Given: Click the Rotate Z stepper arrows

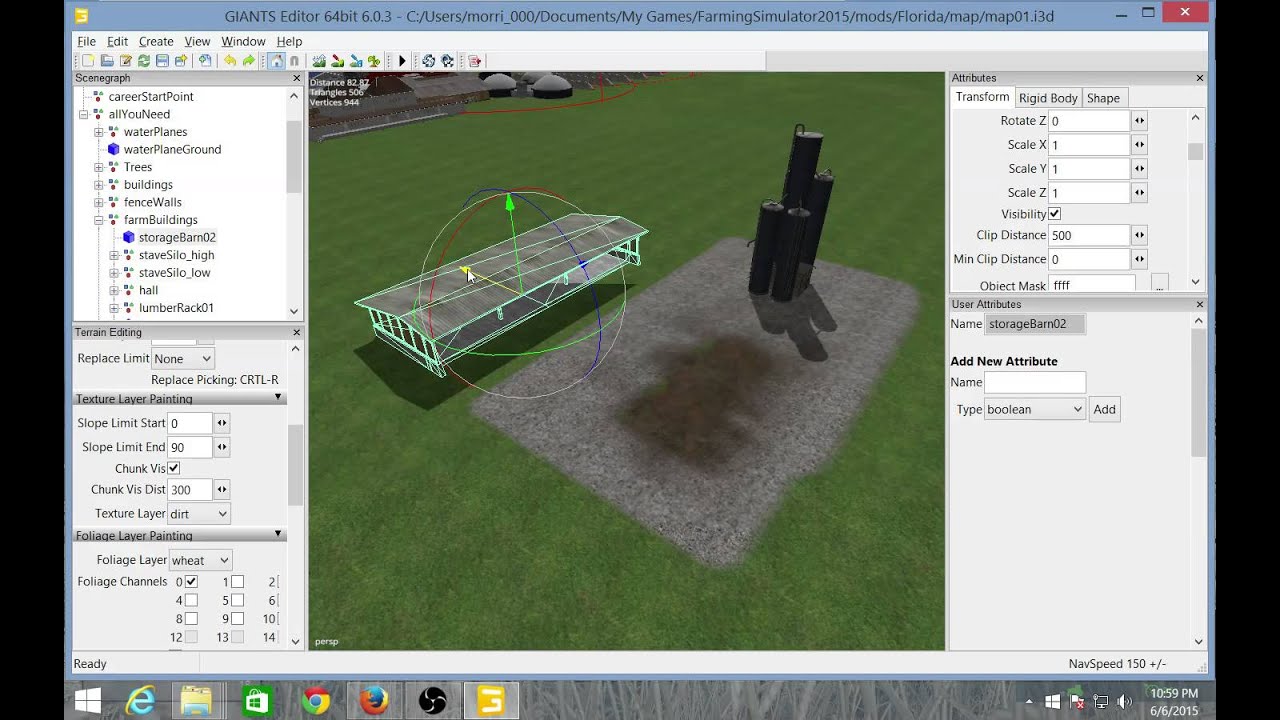Looking at the screenshot, I should pyautogui.click(x=1139, y=121).
